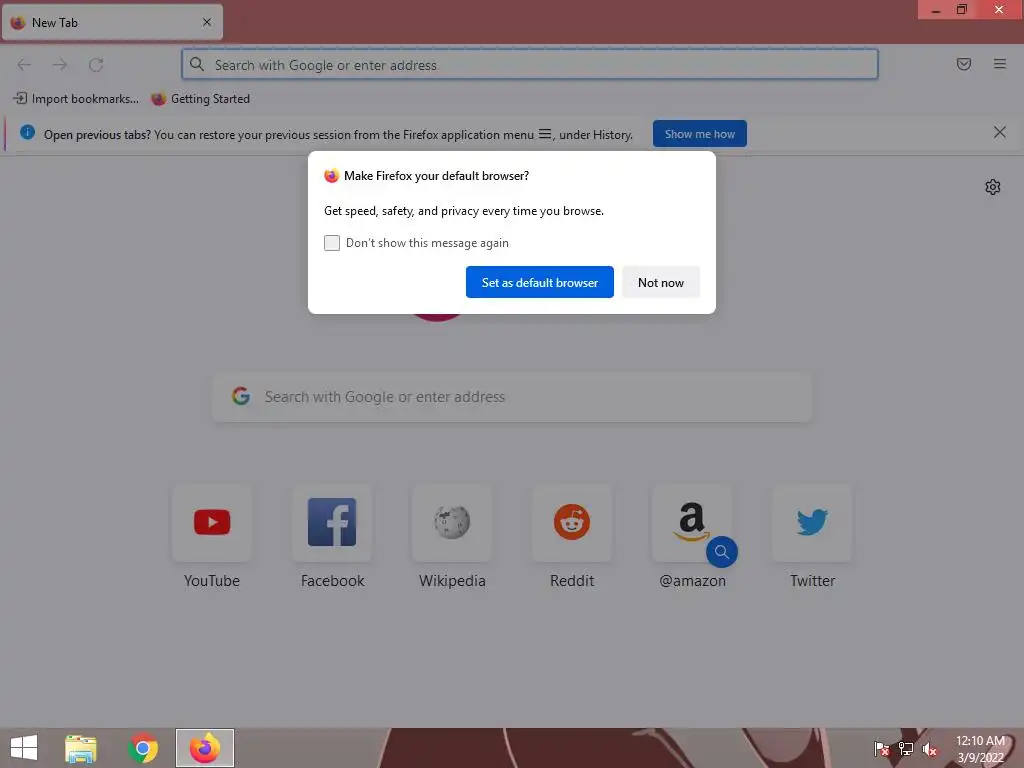Open the network tray icon
The image size is (1024, 768).
point(906,749)
